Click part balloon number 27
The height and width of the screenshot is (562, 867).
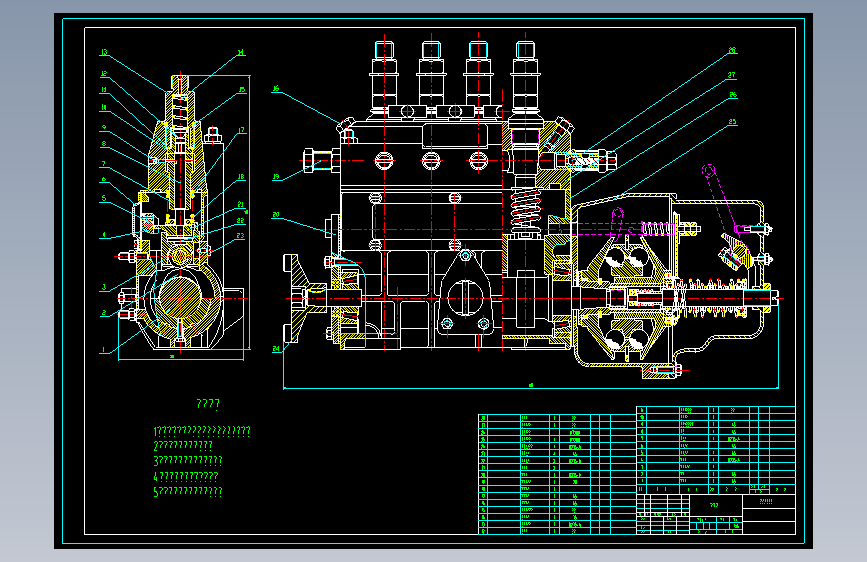(732, 75)
